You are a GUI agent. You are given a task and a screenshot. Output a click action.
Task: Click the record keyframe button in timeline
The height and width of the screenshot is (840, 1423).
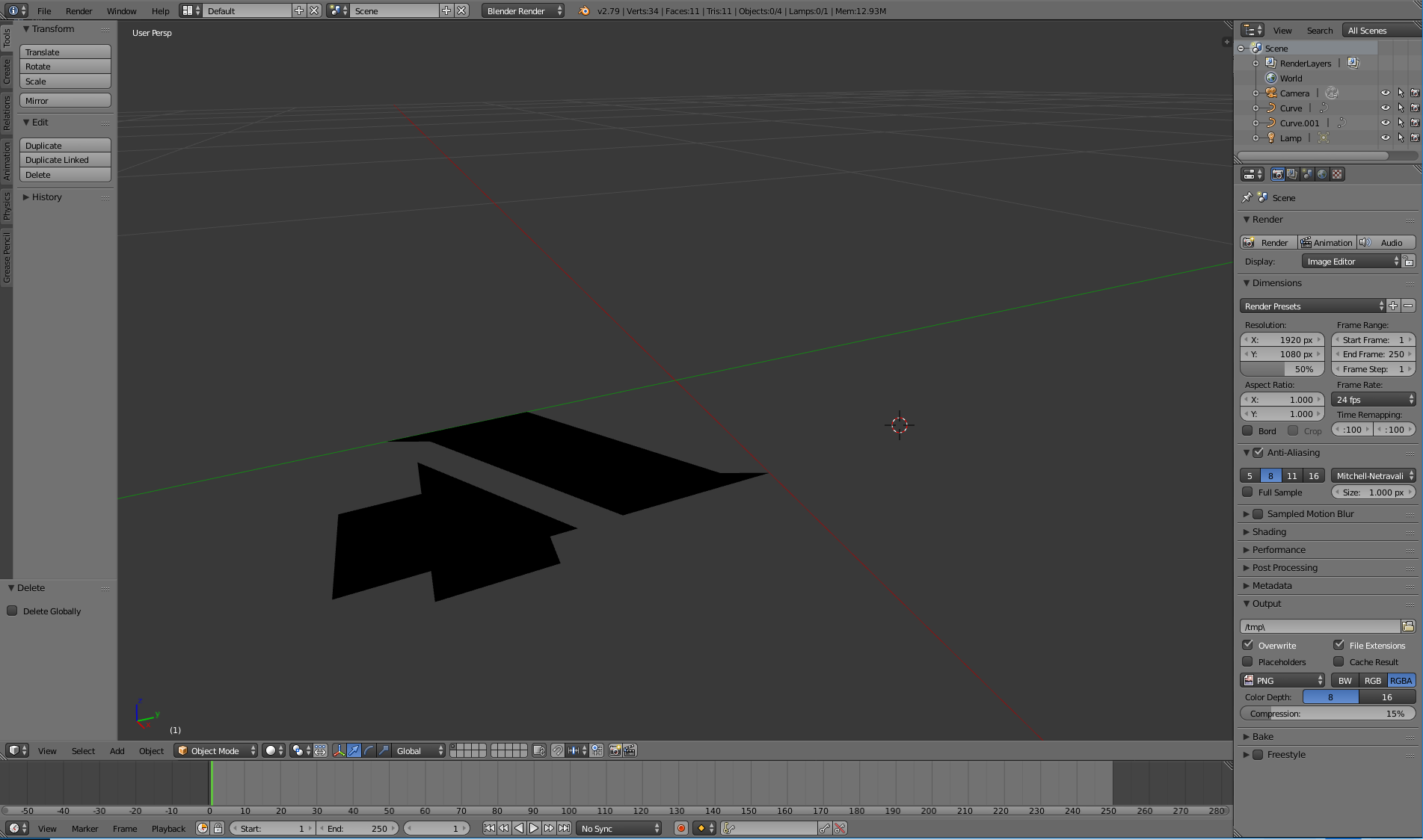680,828
